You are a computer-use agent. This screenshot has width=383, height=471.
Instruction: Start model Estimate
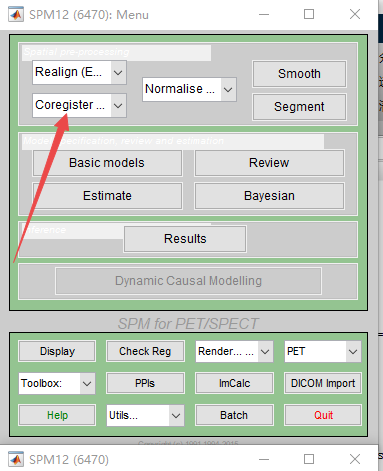(107, 196)
